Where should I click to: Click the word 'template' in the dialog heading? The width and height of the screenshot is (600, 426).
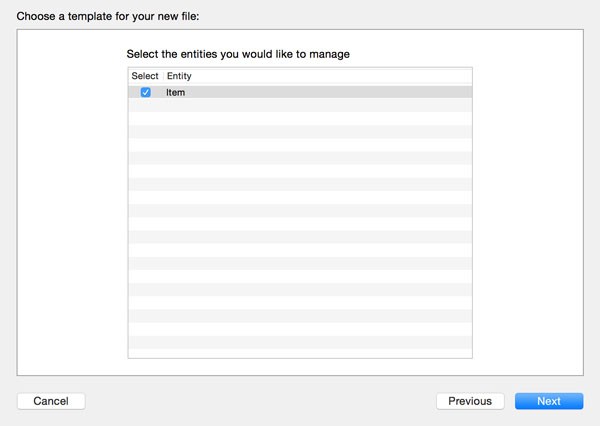pyautogui.click(x=90, y=16)
